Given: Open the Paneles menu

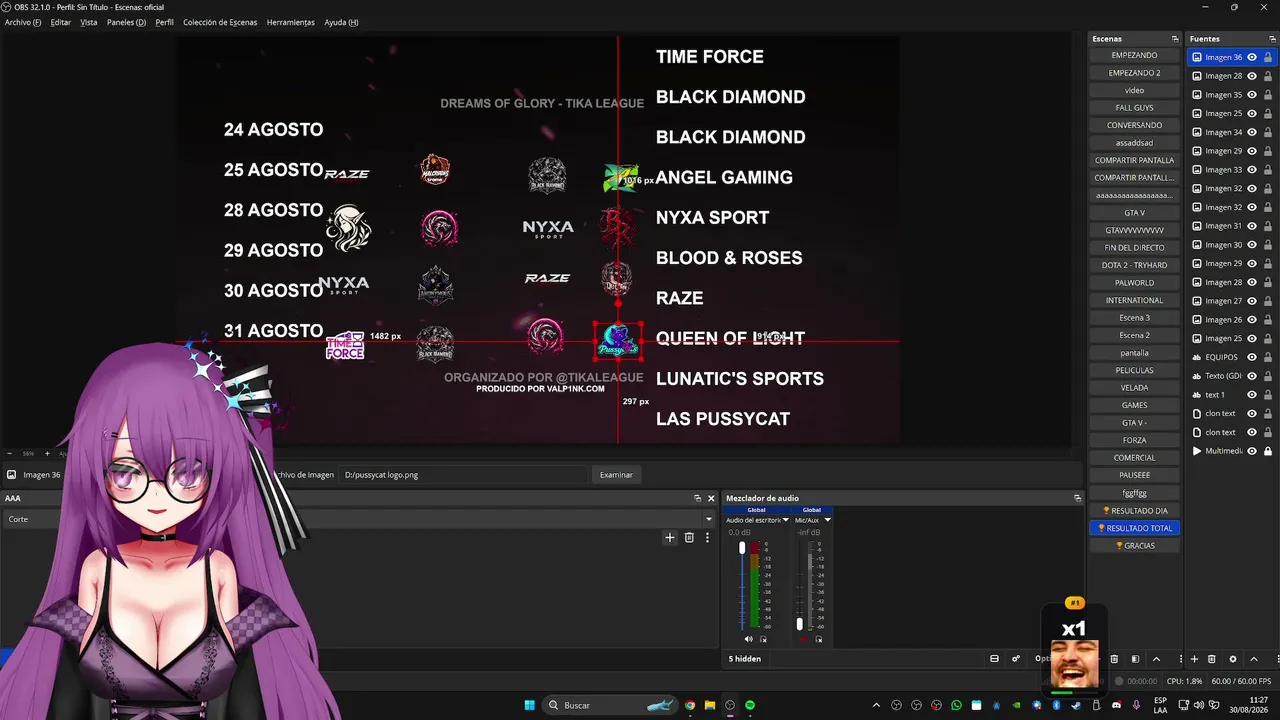Looking at the screenshot, I should (x=126, y=22).
